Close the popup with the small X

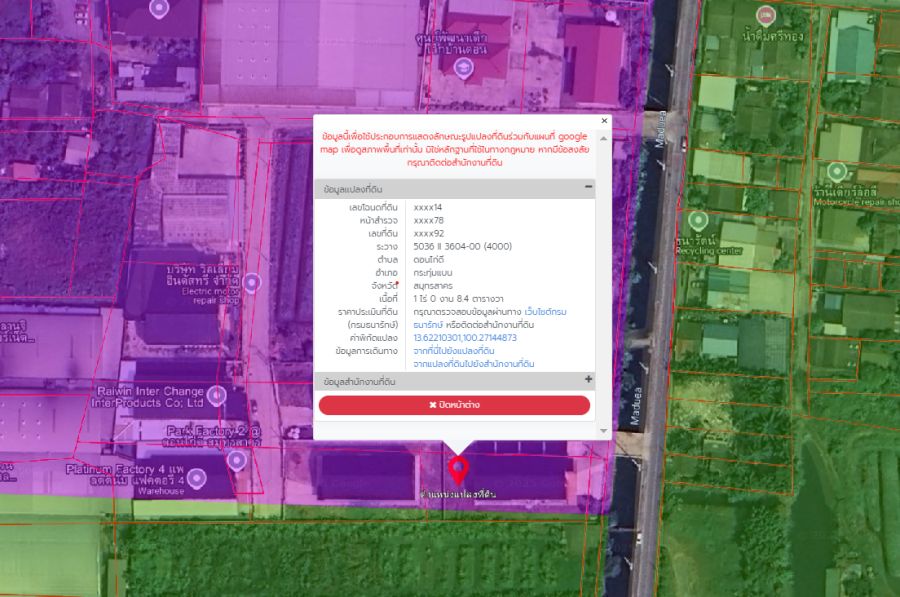pos(604,121)
